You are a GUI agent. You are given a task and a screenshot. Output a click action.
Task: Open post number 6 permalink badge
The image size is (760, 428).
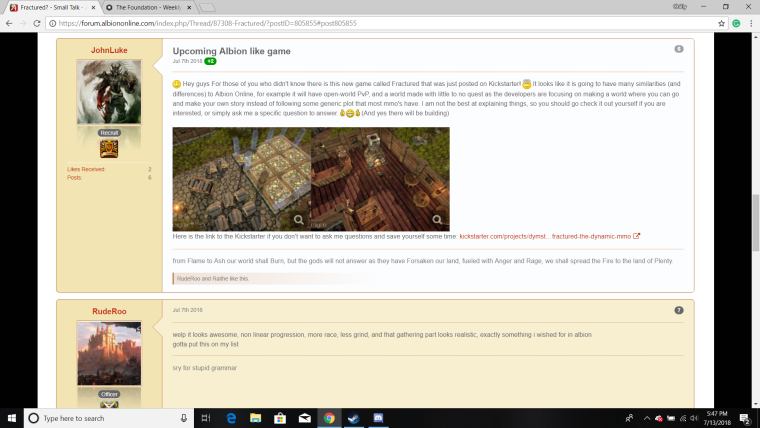pos(679,49)
